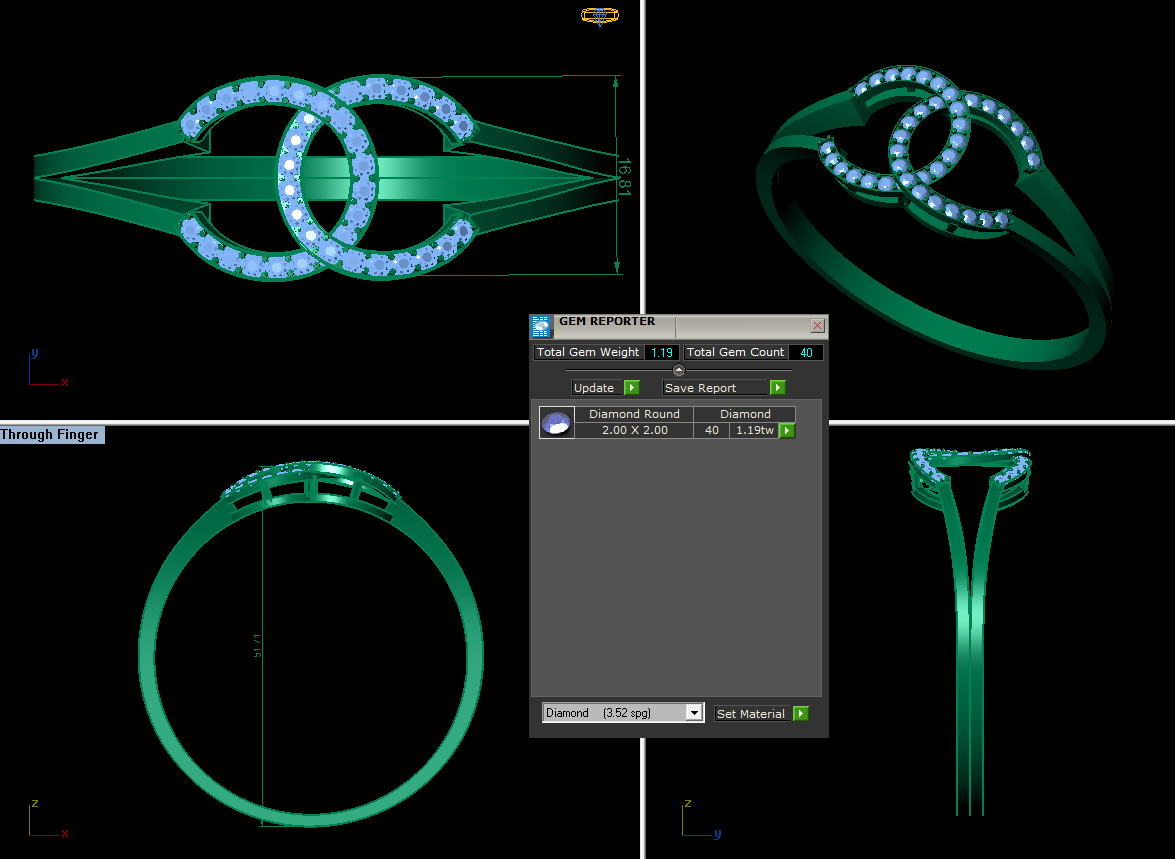Click the green arrow next to Update
Viewport: 1175px width, 859px height.
[x=632, y=388]
